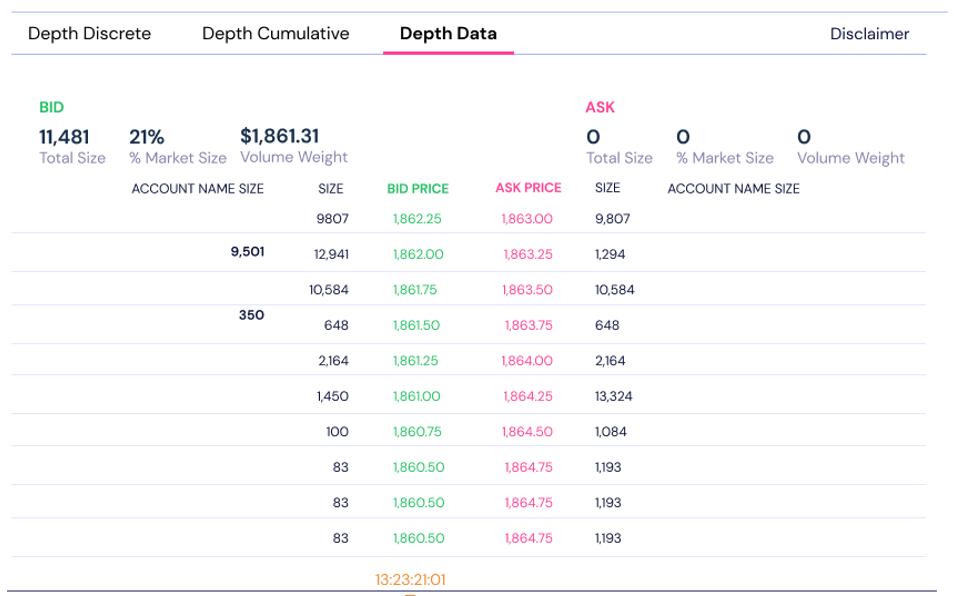The image size is (954, 596).
Task: Select bid price 1,861.00
Action: tap(417, 396)
